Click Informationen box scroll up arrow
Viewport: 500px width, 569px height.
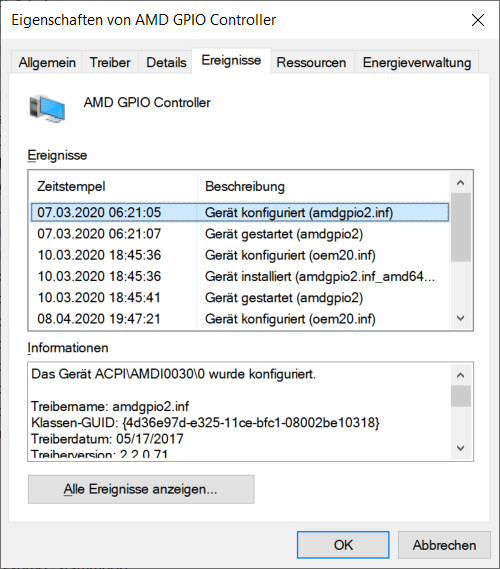[460, 375]
